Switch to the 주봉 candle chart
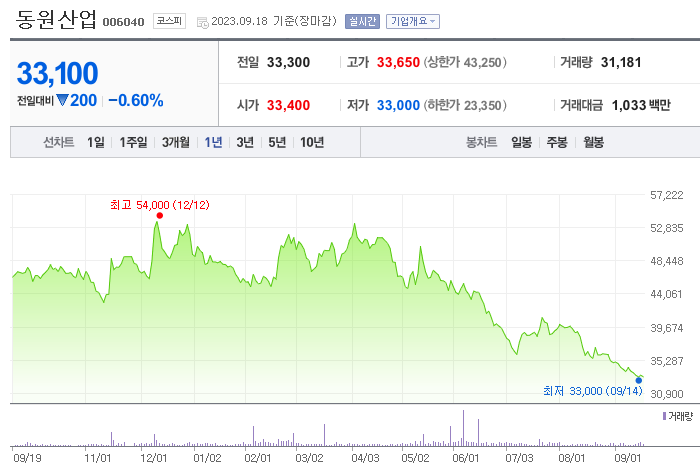Image resolution: width=700 pixels, height=476 pixels. tap(557, 142)
